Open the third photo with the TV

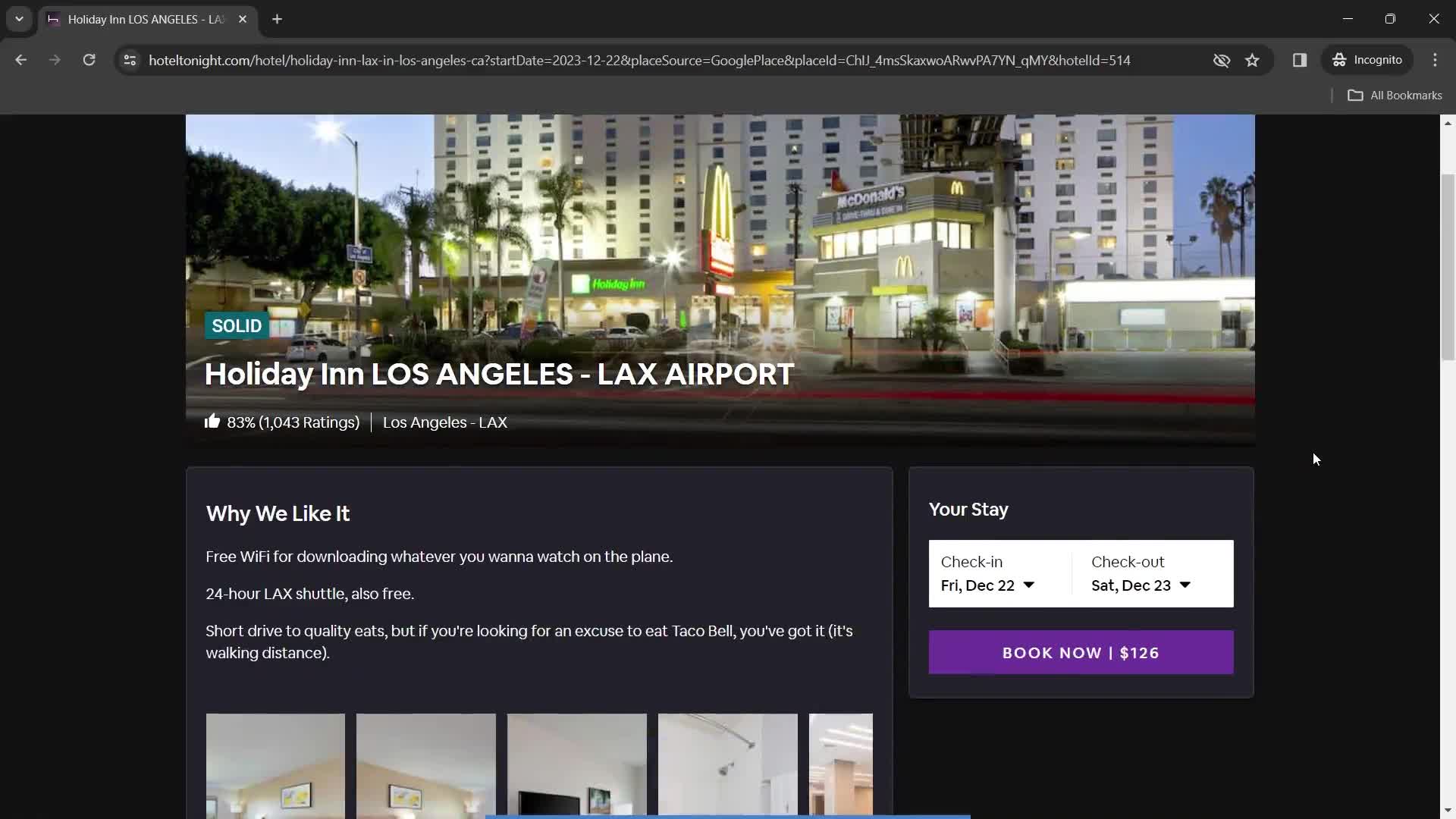577,764
